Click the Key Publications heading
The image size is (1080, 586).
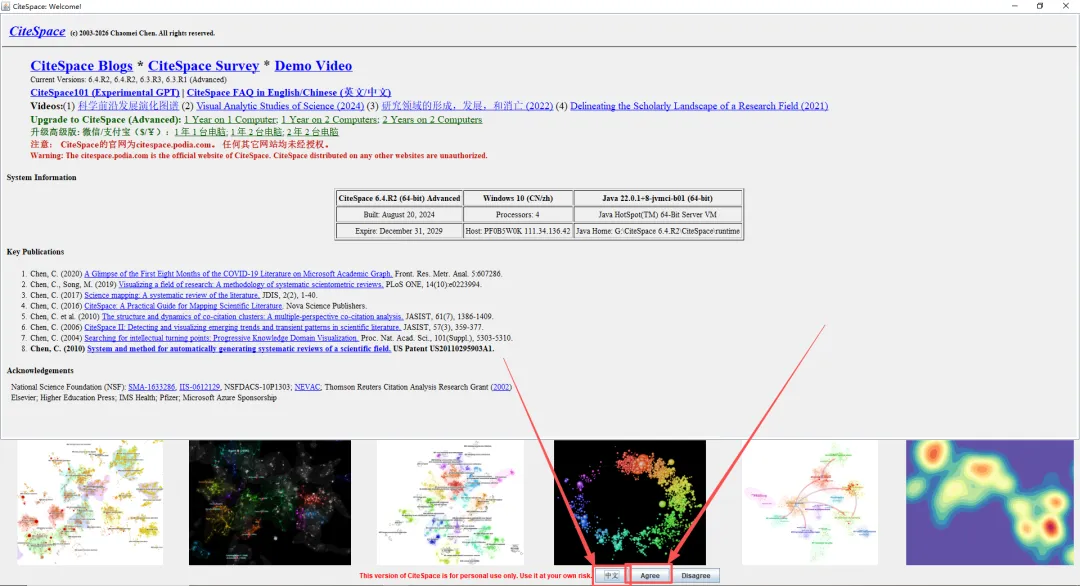click(x=35, y=252)
